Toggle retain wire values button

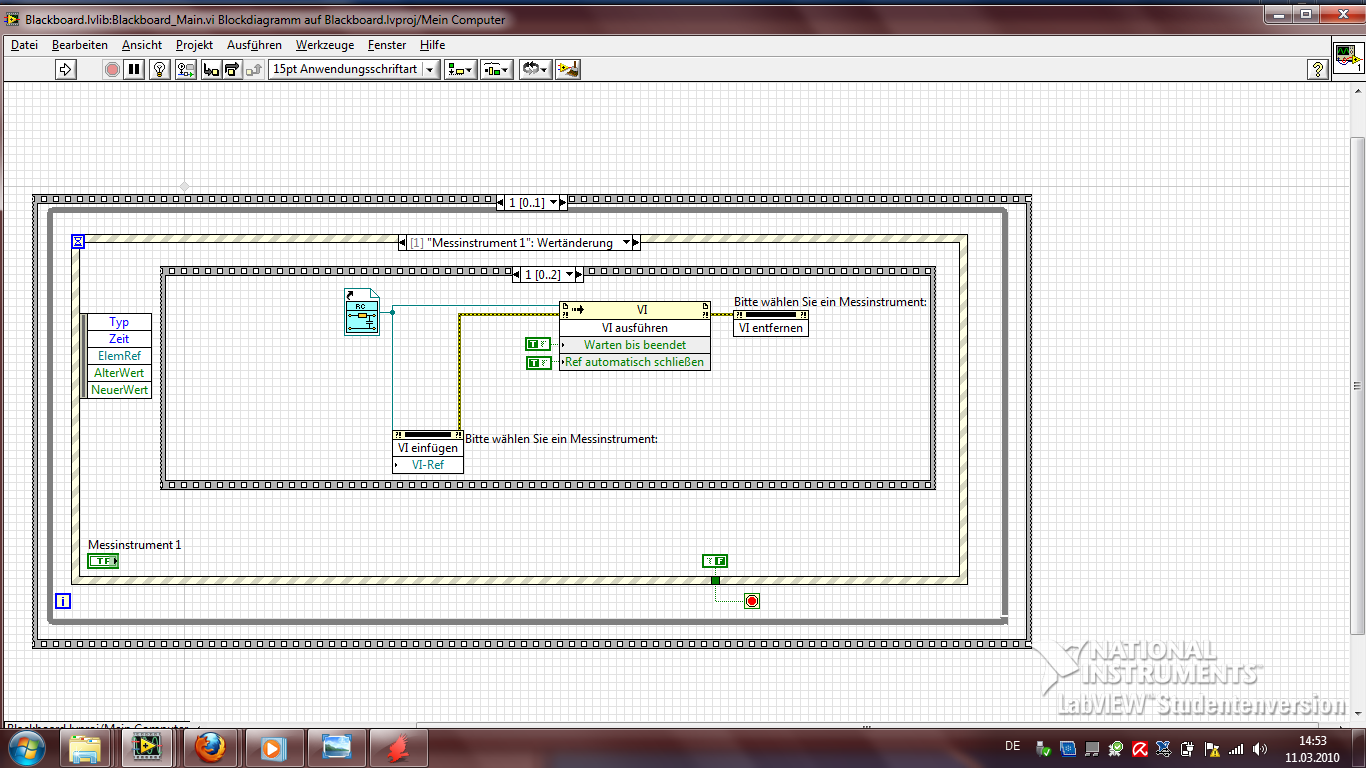(186, 69)
